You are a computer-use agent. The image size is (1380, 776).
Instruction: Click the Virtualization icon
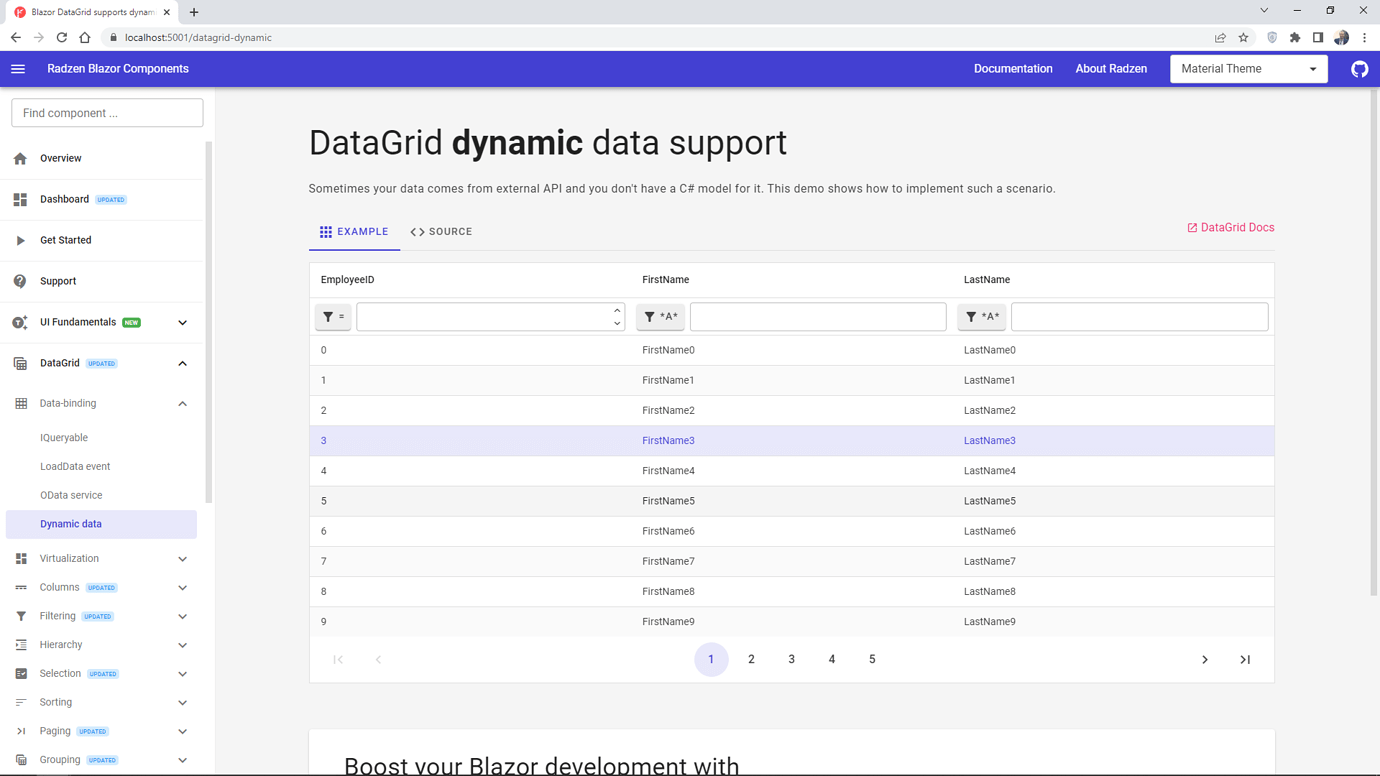[21, 559]
